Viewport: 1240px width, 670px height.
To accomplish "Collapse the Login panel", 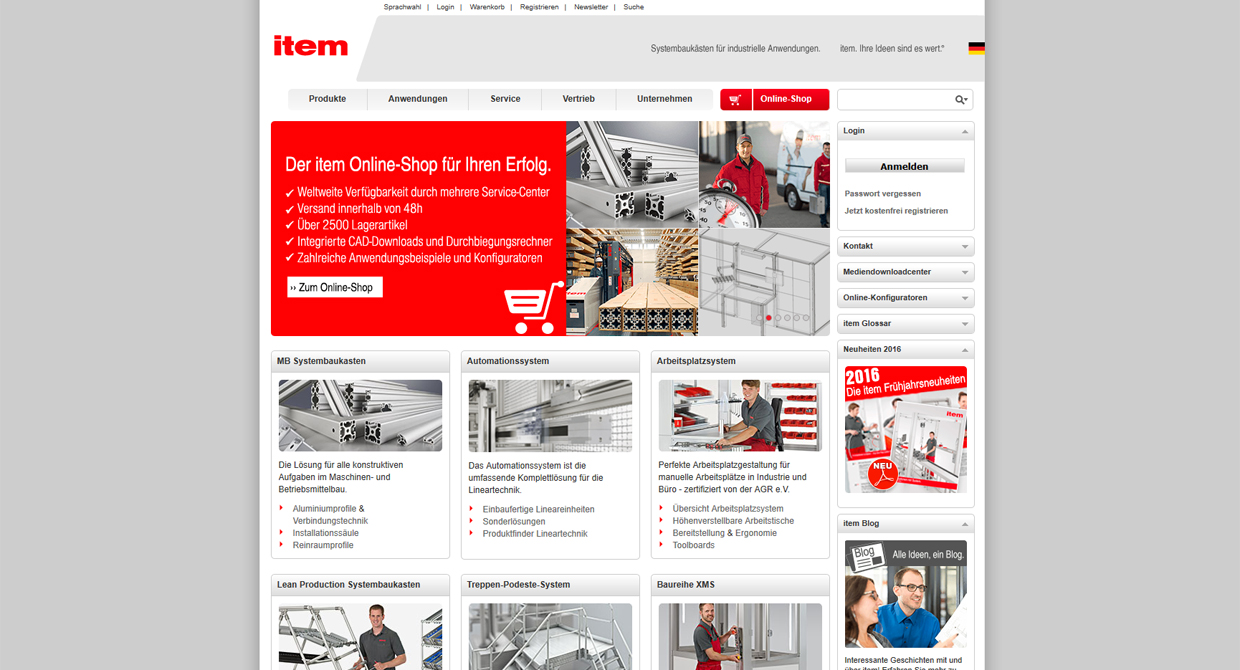I will coord(965,131).
